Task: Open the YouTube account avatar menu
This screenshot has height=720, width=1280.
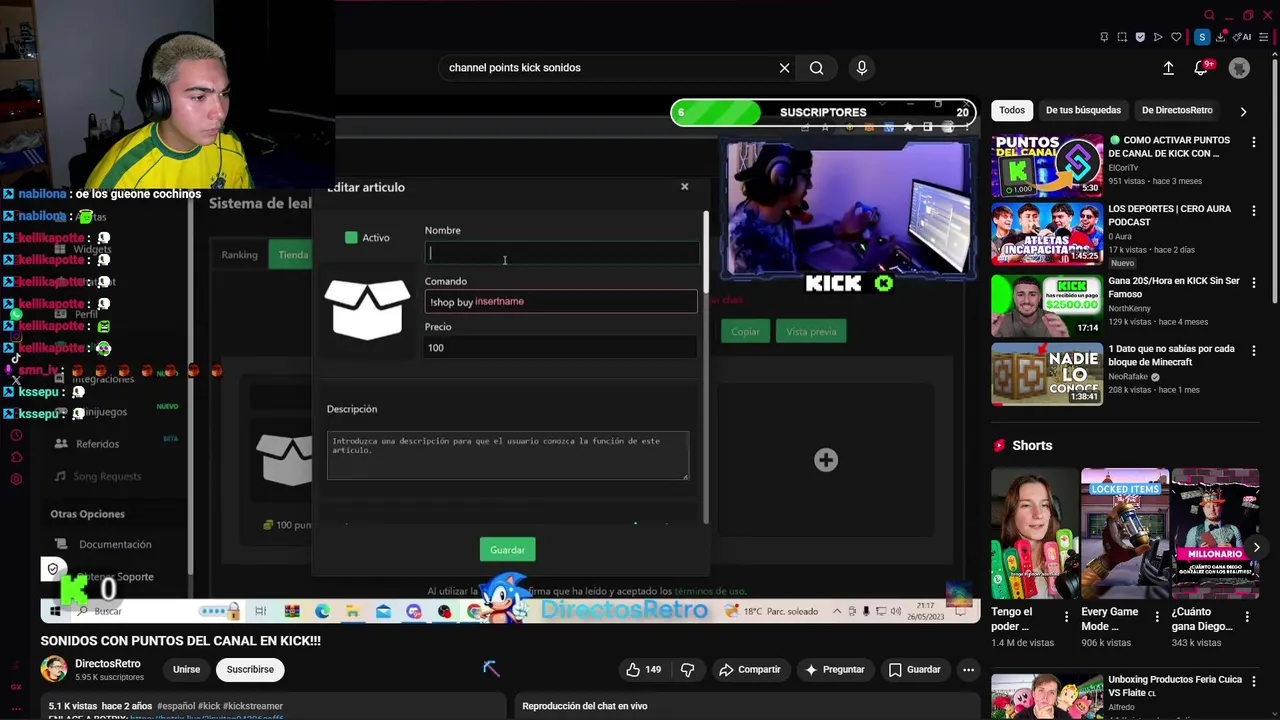Action: [x=1239, y=68]
